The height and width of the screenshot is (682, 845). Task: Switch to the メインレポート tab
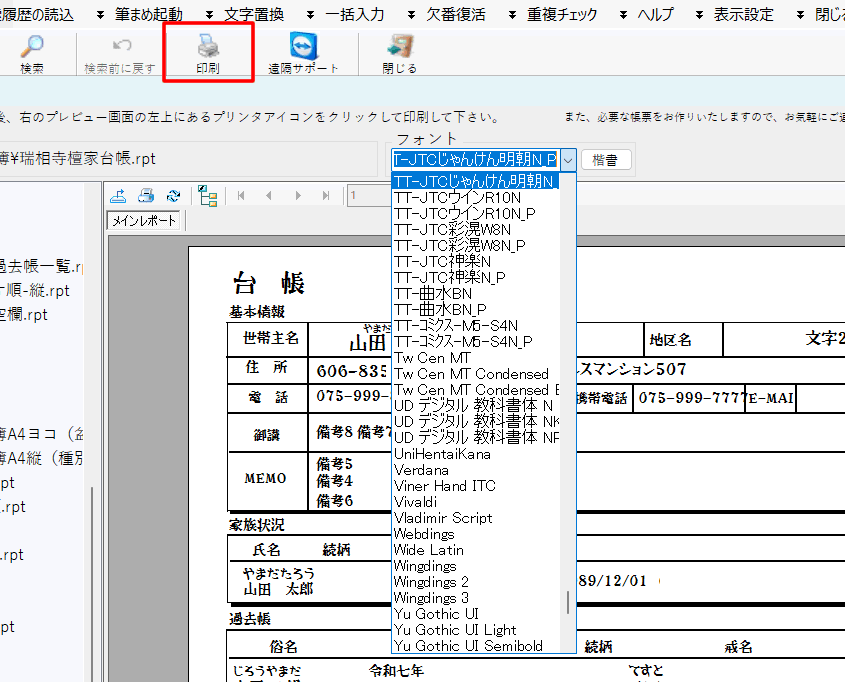click(144, 221)
